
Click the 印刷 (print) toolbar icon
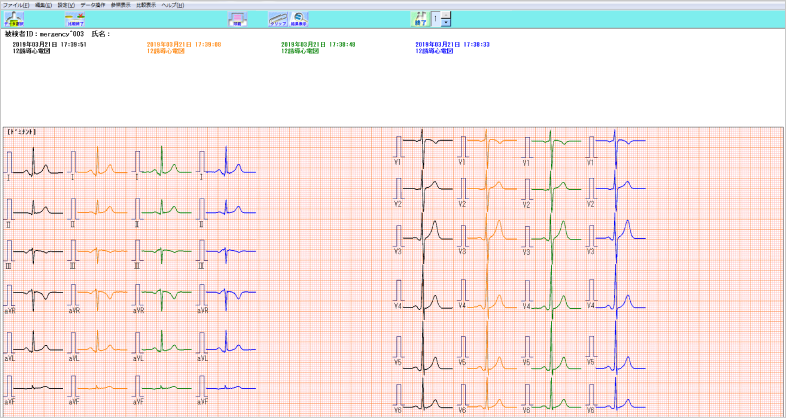point(237,19)
